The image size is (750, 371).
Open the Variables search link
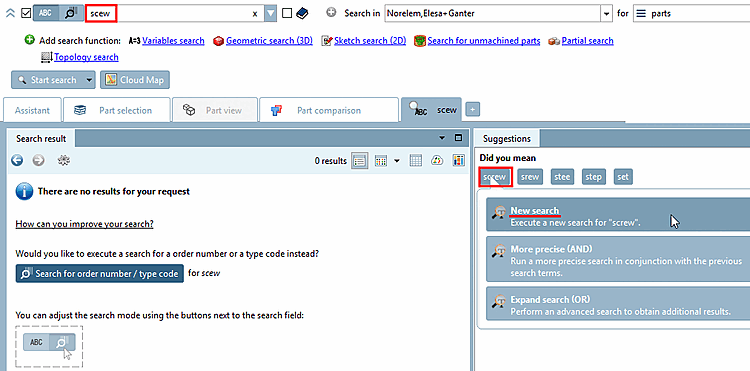(x=173, y=41)
